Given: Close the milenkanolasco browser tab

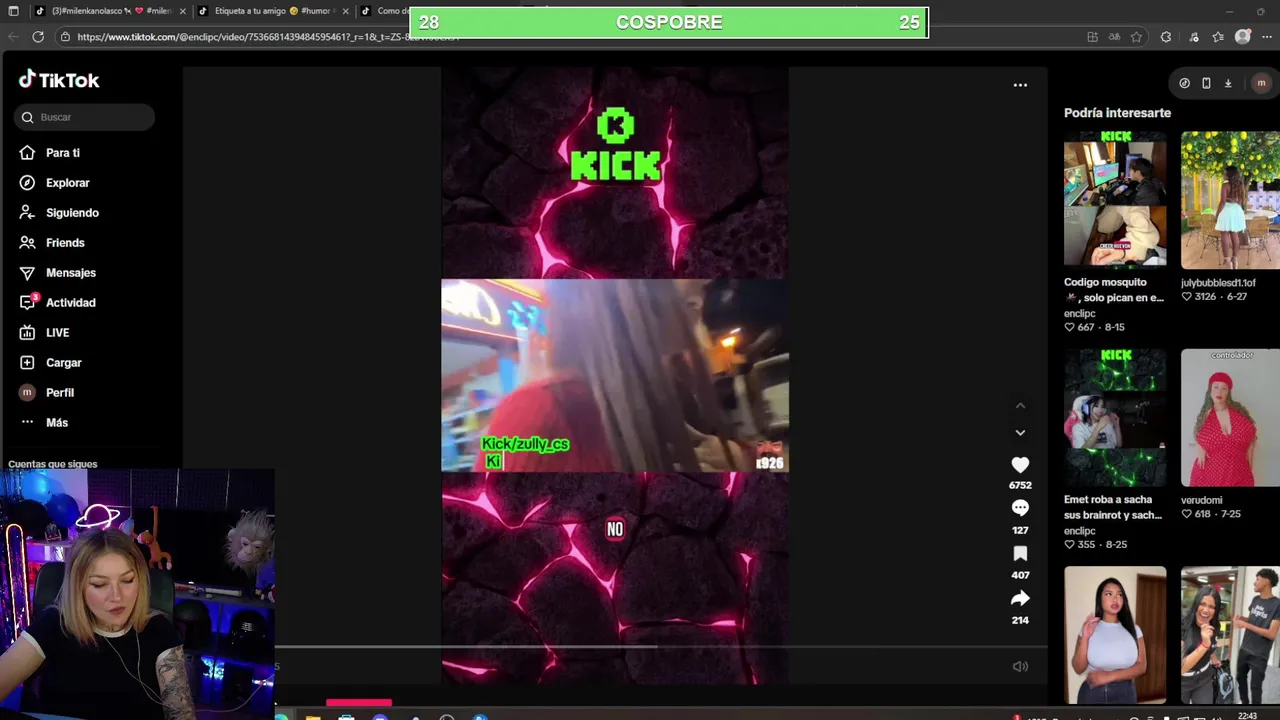Looking at the screenshot, I should tap(182, 11).
